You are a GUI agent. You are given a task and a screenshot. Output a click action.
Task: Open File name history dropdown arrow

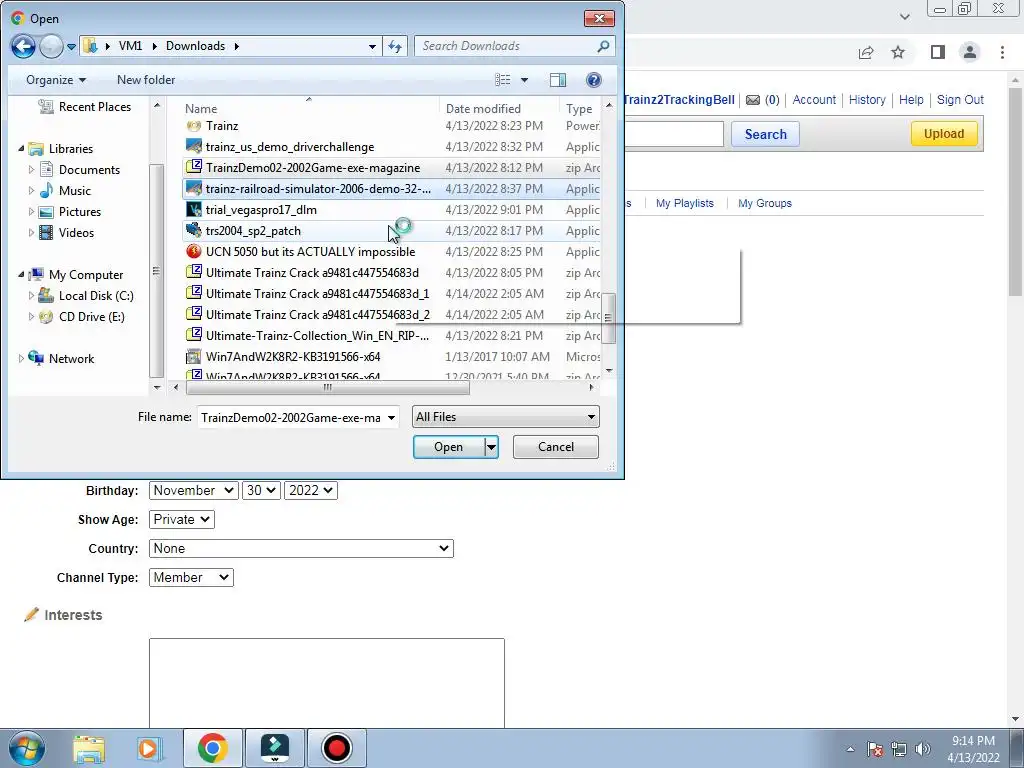(391, 417)
